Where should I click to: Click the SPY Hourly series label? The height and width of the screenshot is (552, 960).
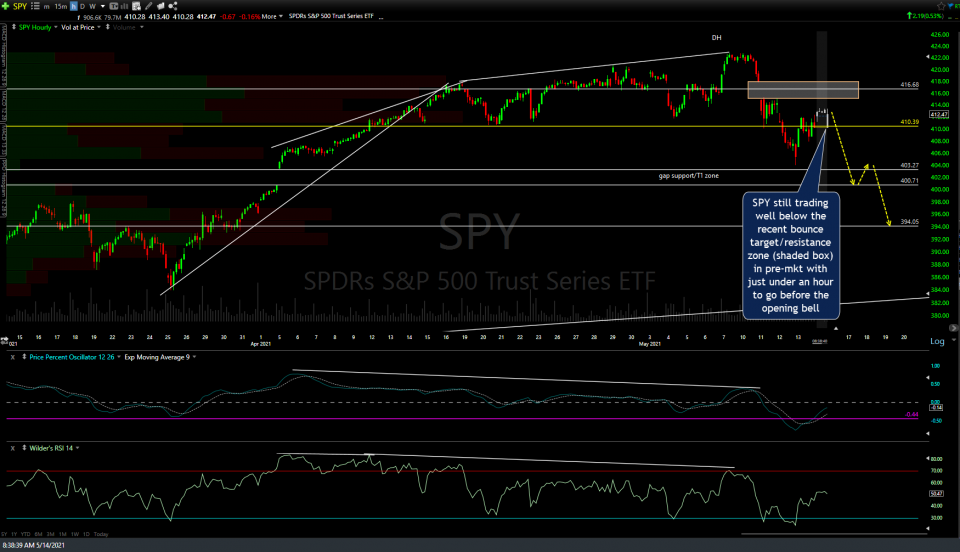35,27
